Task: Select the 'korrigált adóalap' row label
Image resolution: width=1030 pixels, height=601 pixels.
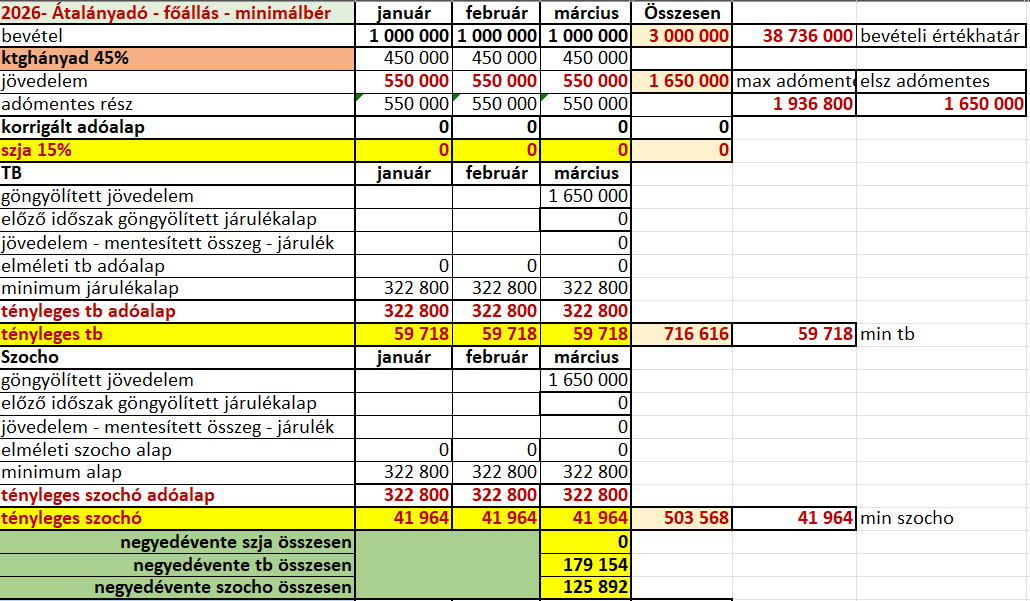Action: coord(177,127)
